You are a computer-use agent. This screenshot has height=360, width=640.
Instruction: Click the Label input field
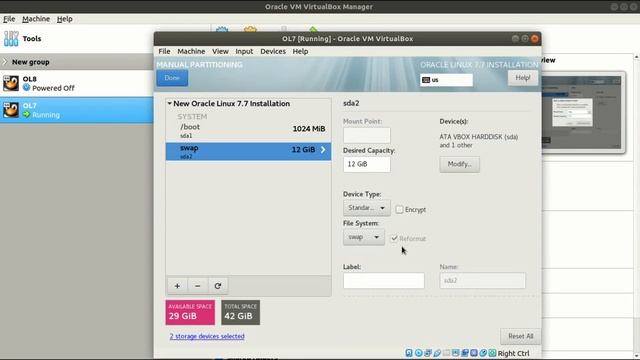pyautogui.click(x=384, y=281)
